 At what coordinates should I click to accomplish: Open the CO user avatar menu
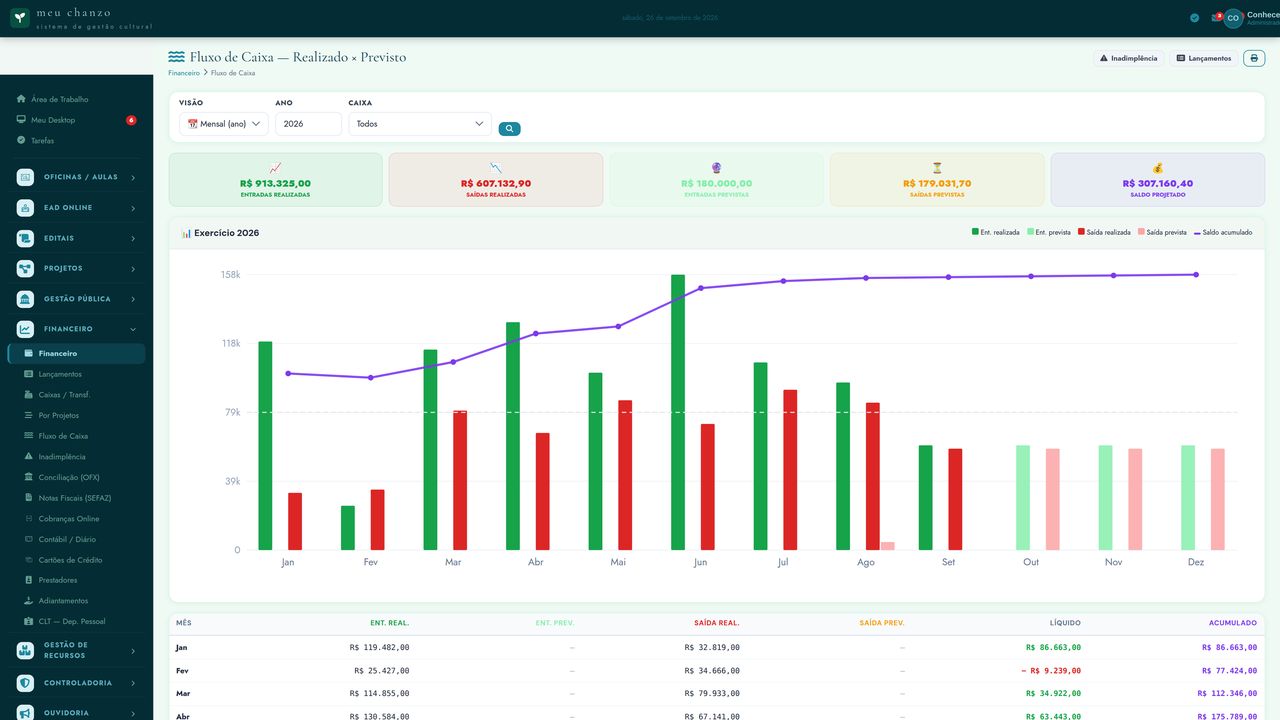click(1233, 18)
